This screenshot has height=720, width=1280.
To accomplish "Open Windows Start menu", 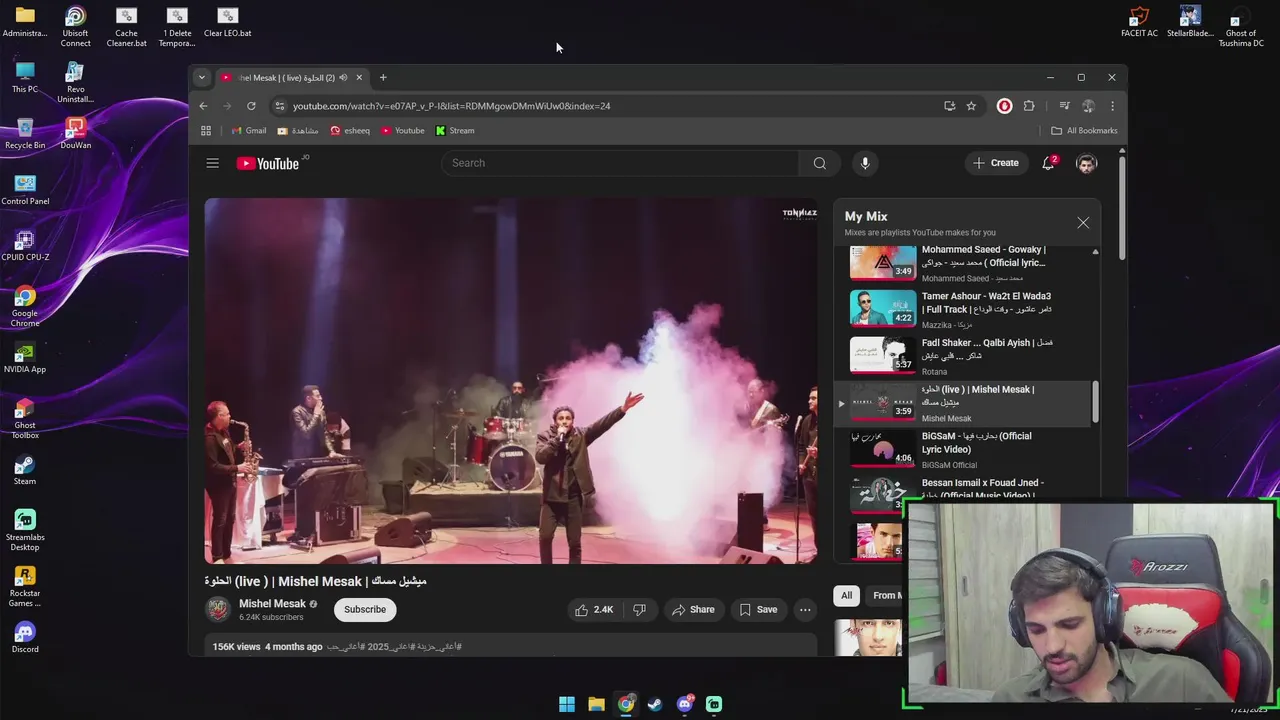I will coord(567,704).
